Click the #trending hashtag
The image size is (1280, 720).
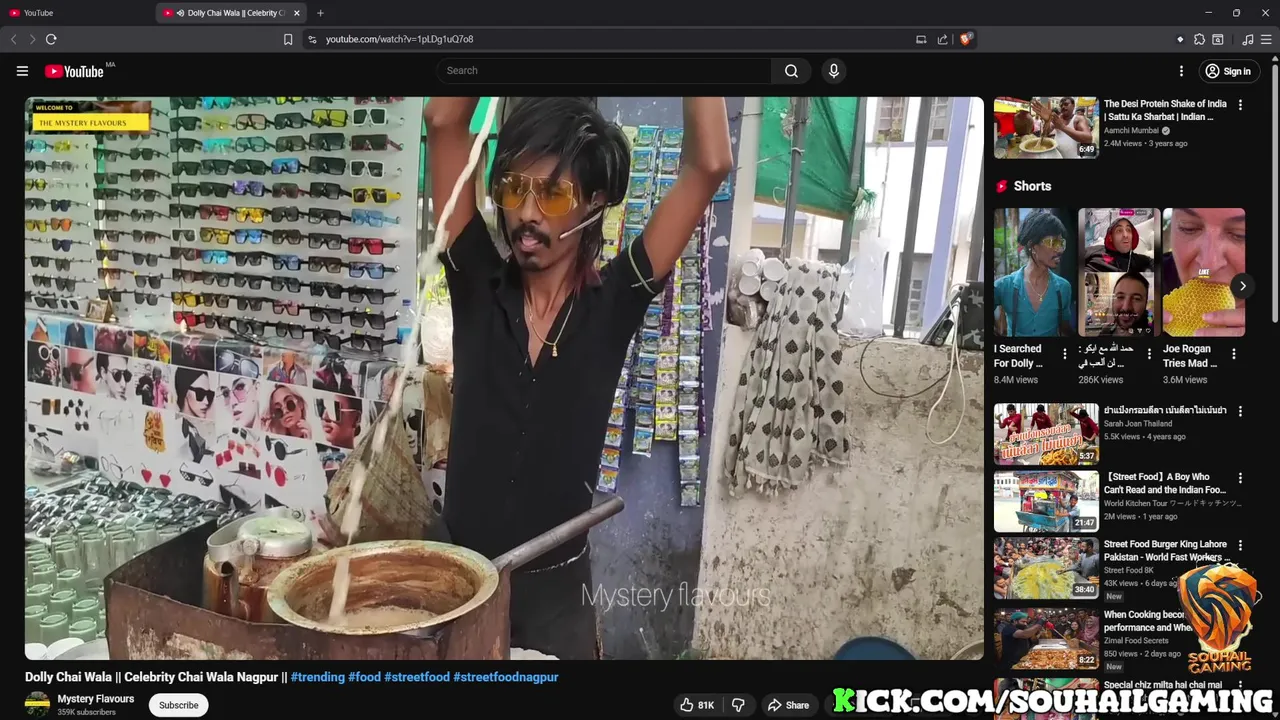point(318,677)
